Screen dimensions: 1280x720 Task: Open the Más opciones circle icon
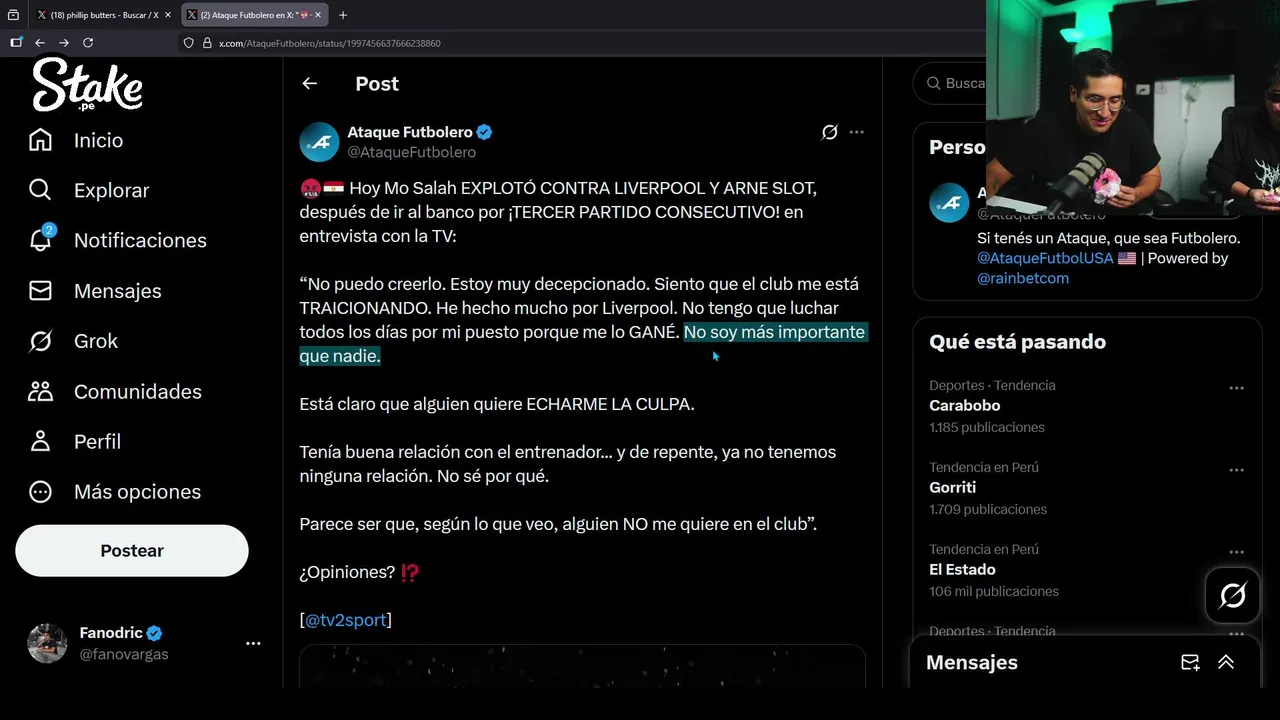[x=40, y=491]
